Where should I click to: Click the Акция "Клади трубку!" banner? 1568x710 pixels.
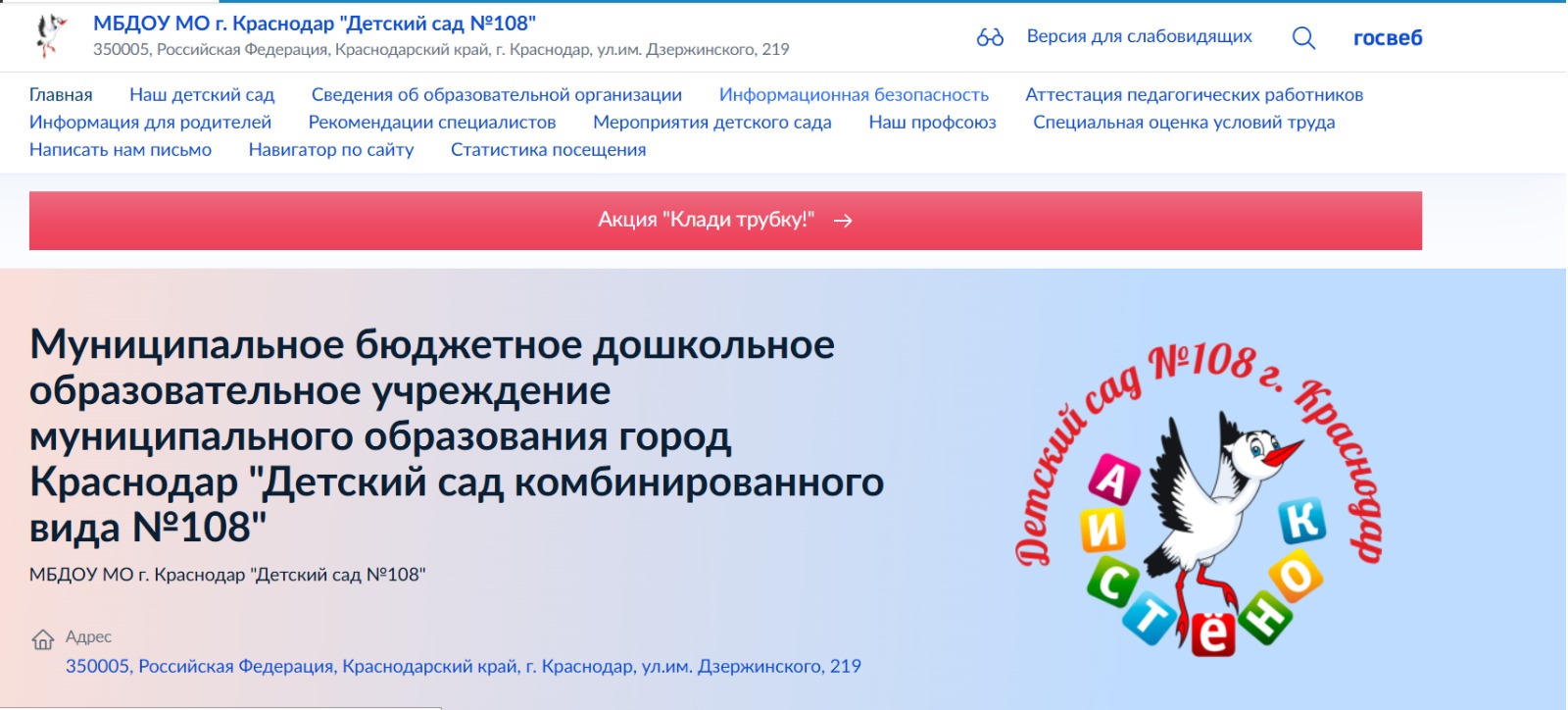coord(725,221)
